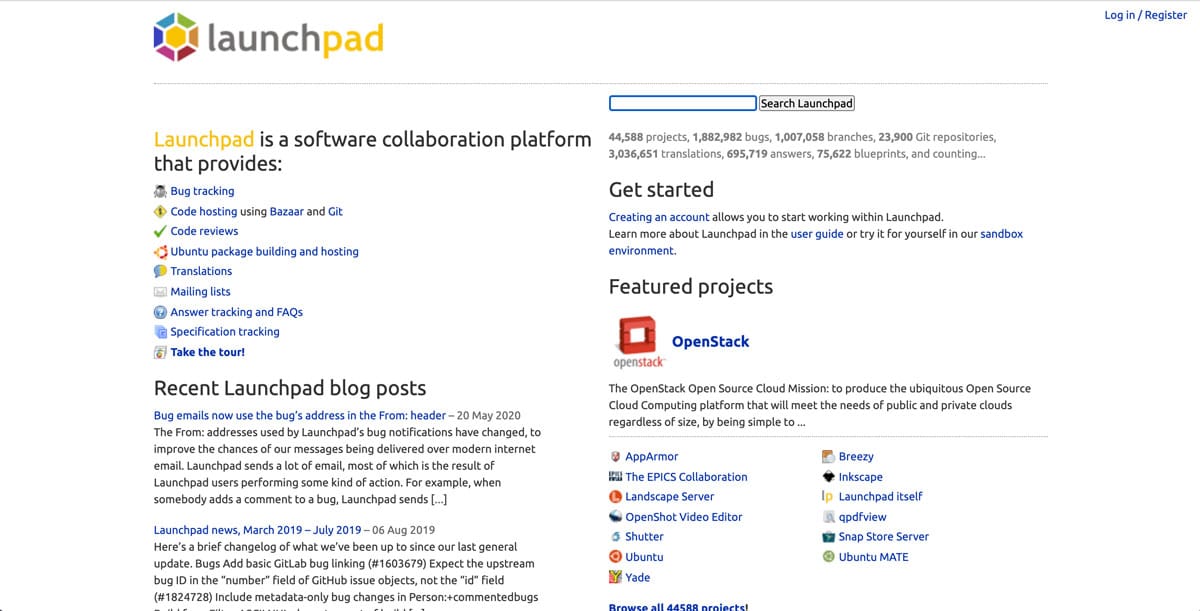The height and width of the screenshot is (611, 1200).
Task: Click the Launchpad itself 'lp' icon
Action: (828, 497)
